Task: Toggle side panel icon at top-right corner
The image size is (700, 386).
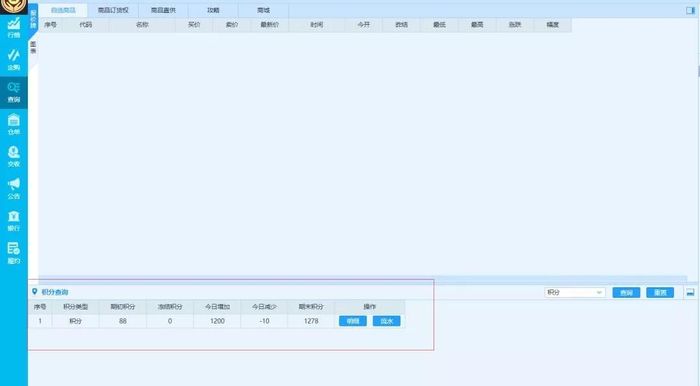Action: 690,10
